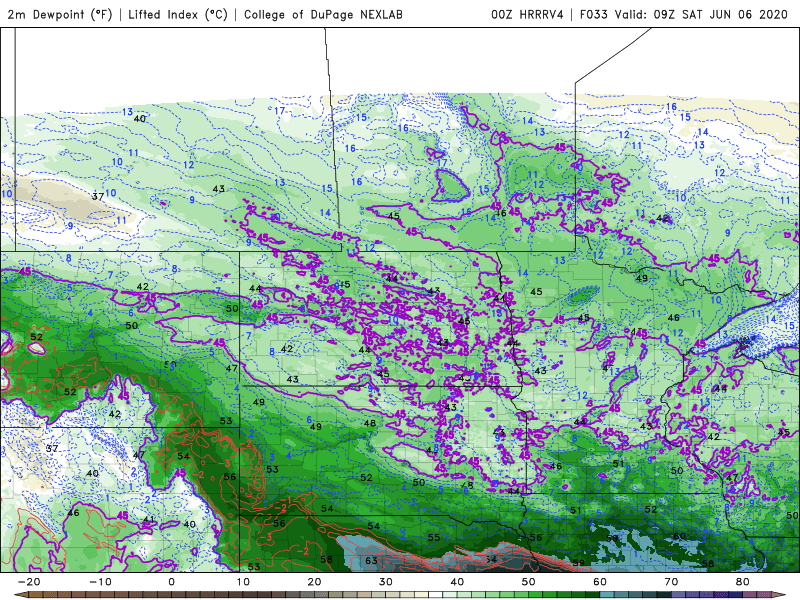
Task: Click the "-10" colorbar label
Action: pos(100,582)
